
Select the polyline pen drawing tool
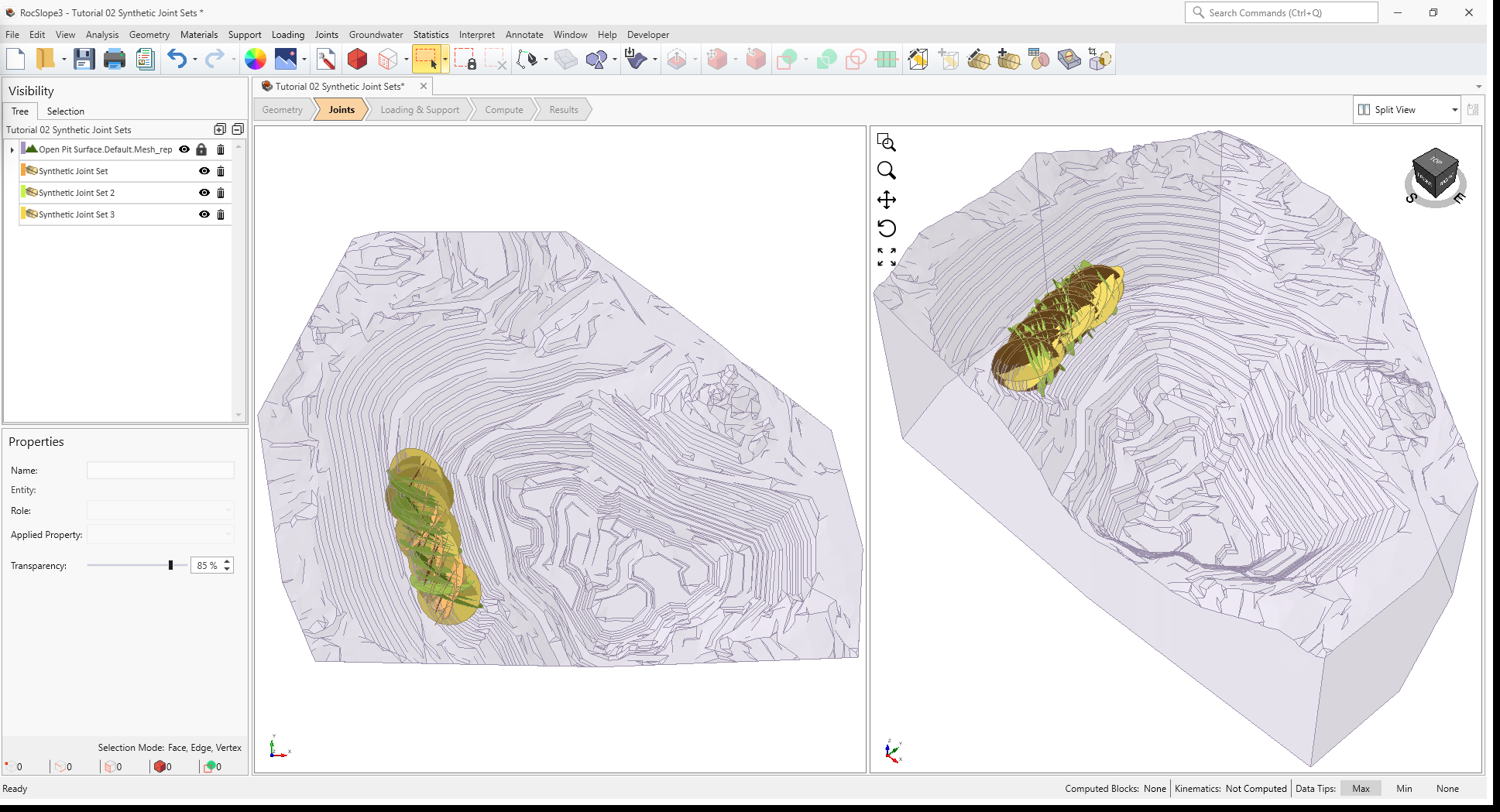(x=527, y=59)
